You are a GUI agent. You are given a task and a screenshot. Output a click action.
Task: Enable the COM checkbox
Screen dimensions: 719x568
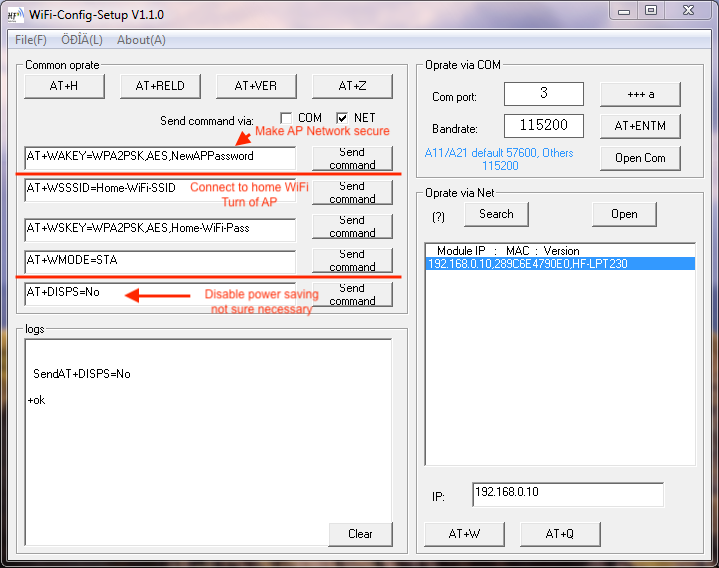[x=286, y=118]
